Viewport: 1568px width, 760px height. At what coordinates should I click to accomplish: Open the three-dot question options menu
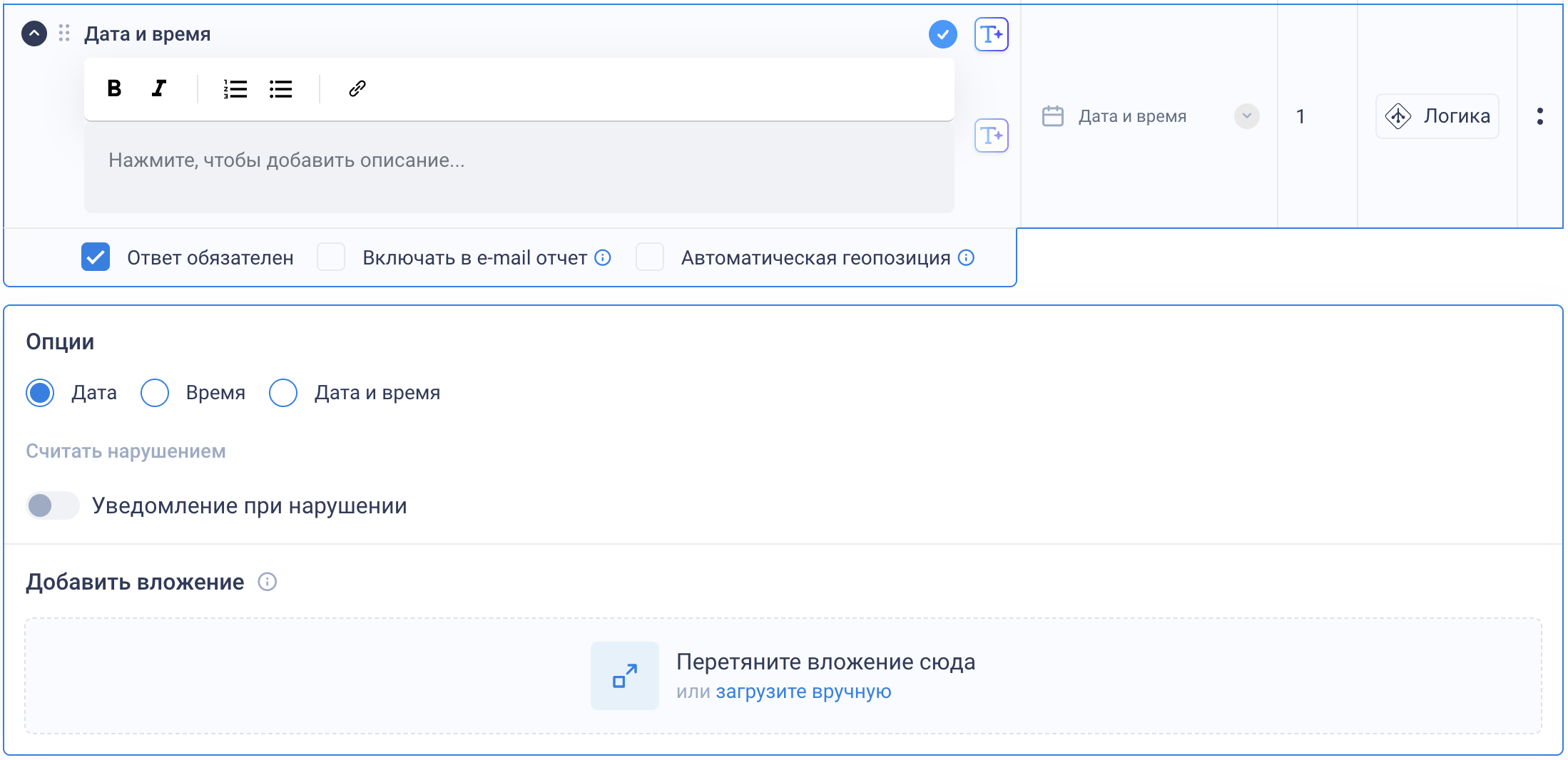1540,116
